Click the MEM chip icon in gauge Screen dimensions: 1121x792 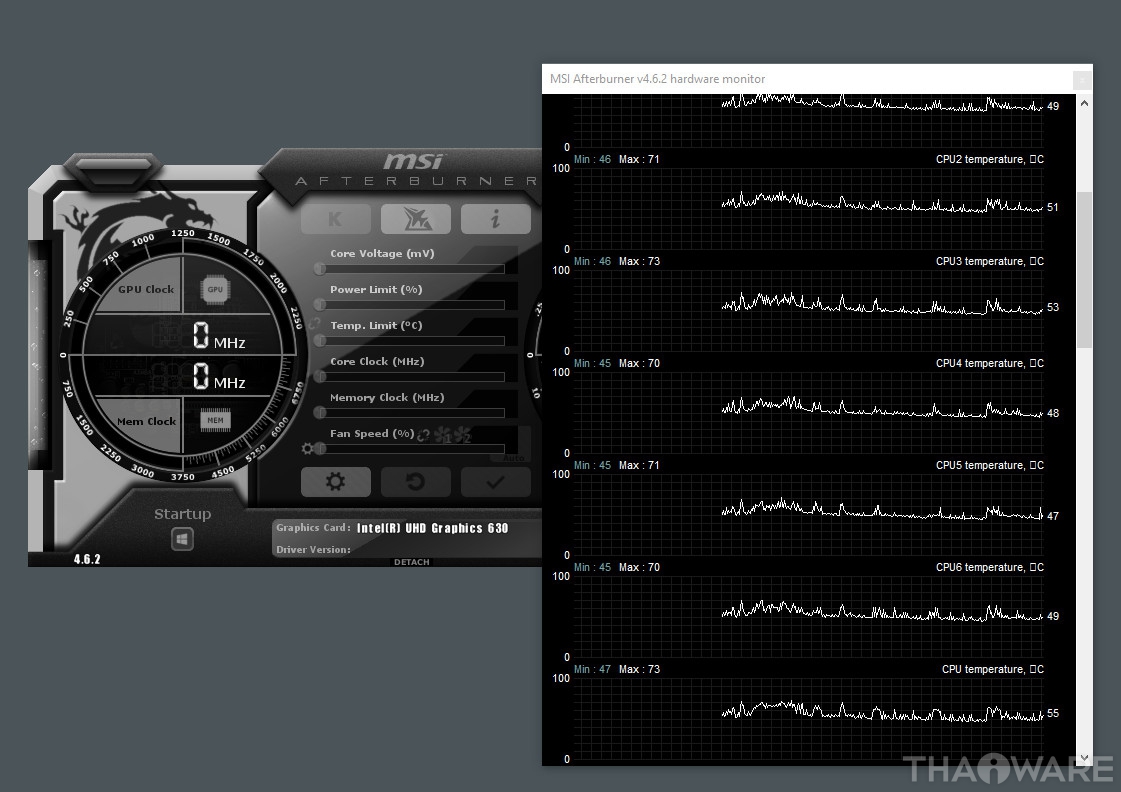pos(215,420)
